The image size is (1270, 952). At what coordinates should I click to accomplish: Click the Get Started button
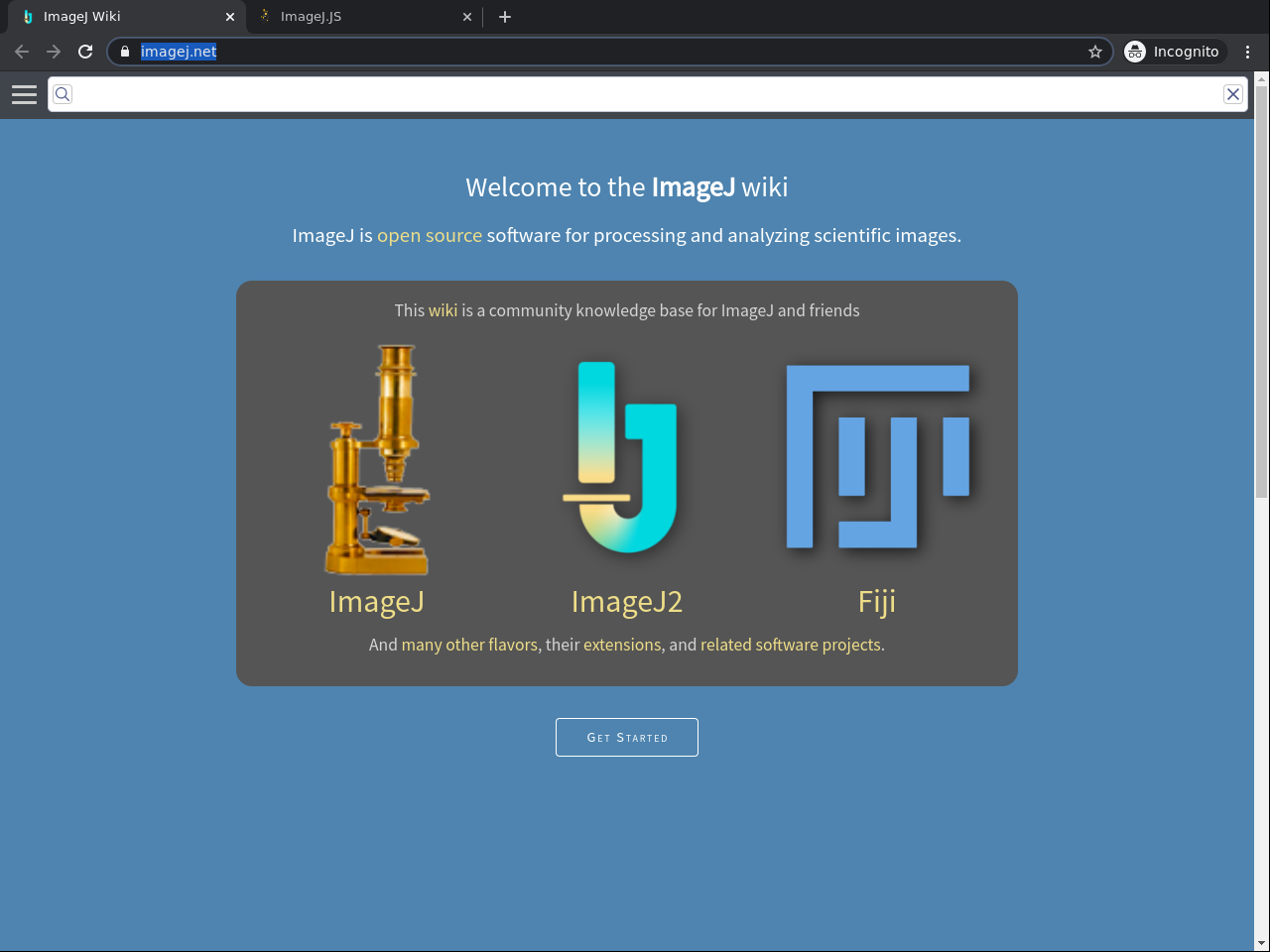point(627,737)
